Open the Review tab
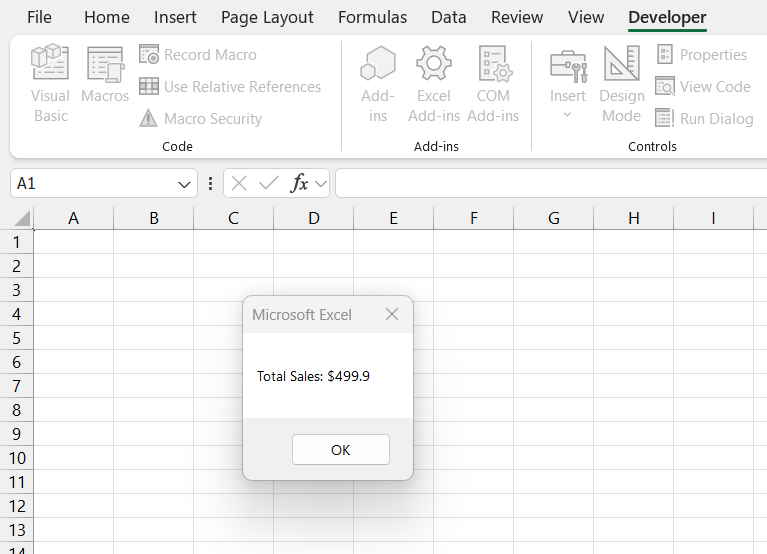 (x=517, y=17)
